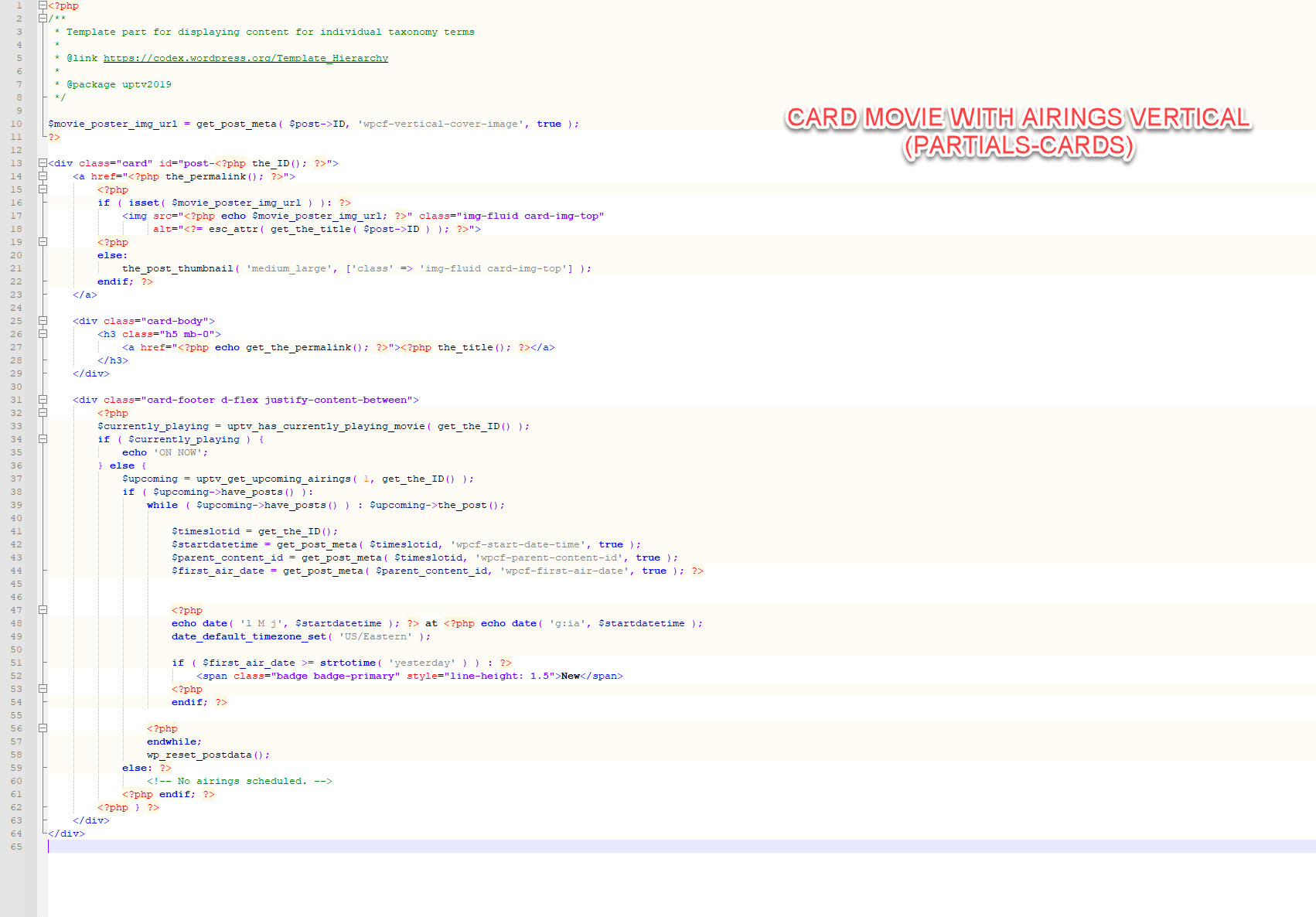Fold the php block starting line 47
Screen dimensions: 1316x917
tap(43, 610)
